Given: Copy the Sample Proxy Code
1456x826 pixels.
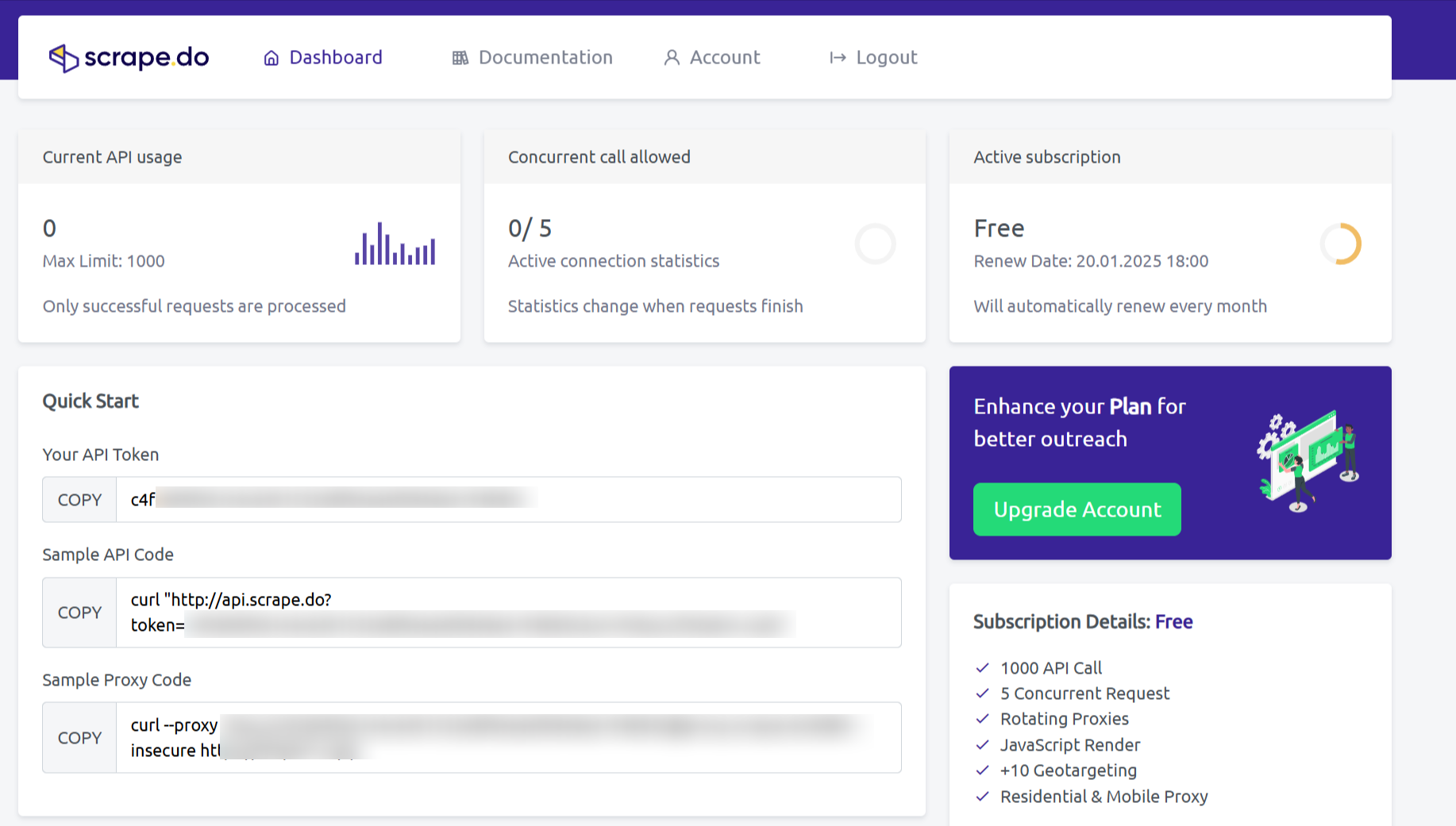Looking at the screenshot, I should pos(79,738).
